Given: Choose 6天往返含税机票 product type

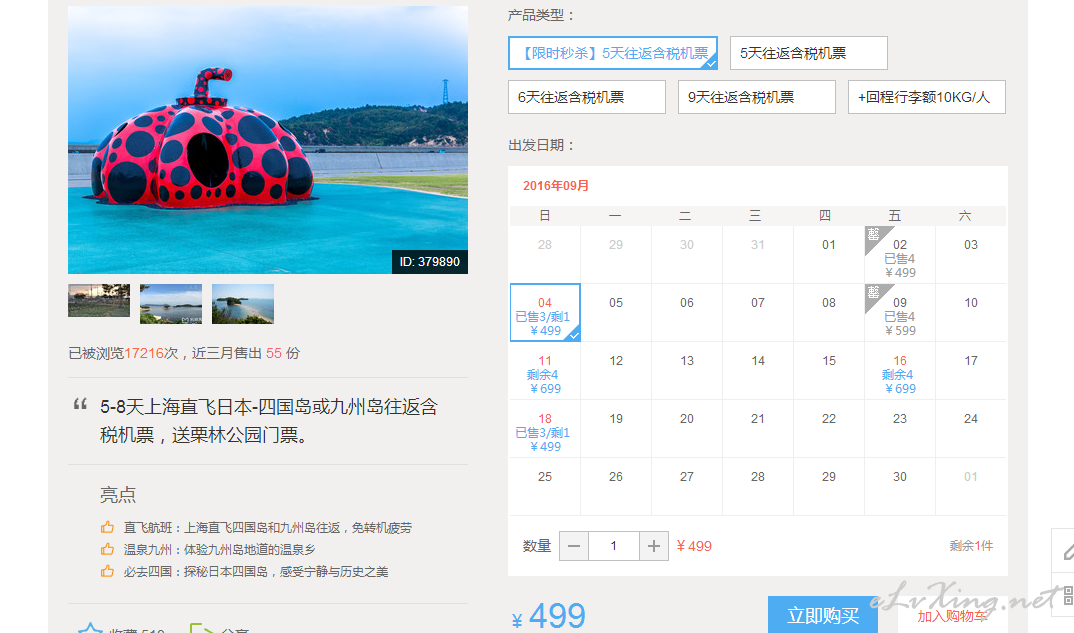Looking at the screenshot, I should click(587, 97).
